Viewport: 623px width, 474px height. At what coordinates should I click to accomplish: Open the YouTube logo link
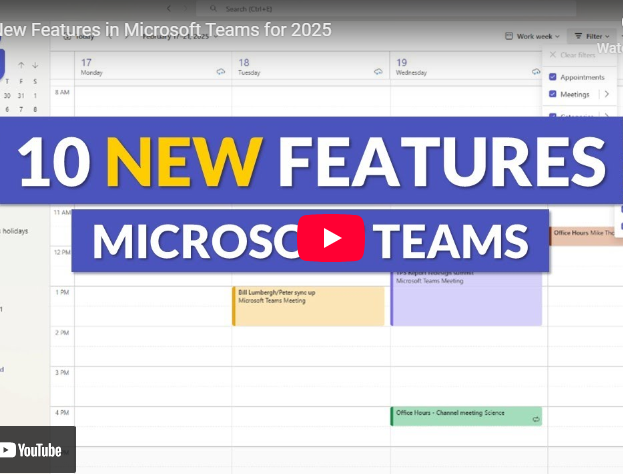click(31, 450)
